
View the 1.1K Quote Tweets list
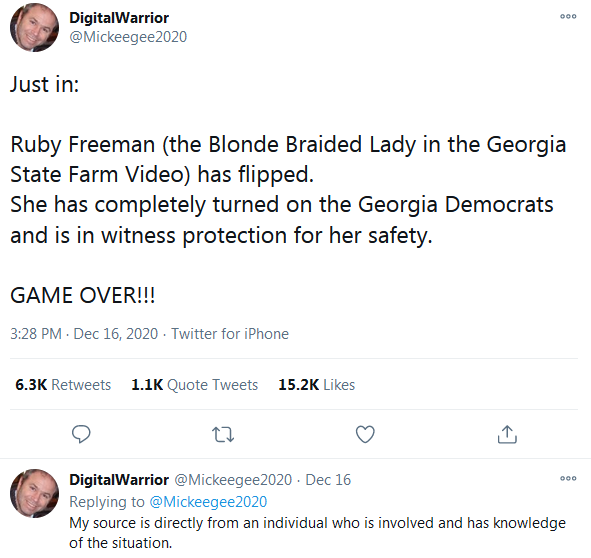[194, 385]
